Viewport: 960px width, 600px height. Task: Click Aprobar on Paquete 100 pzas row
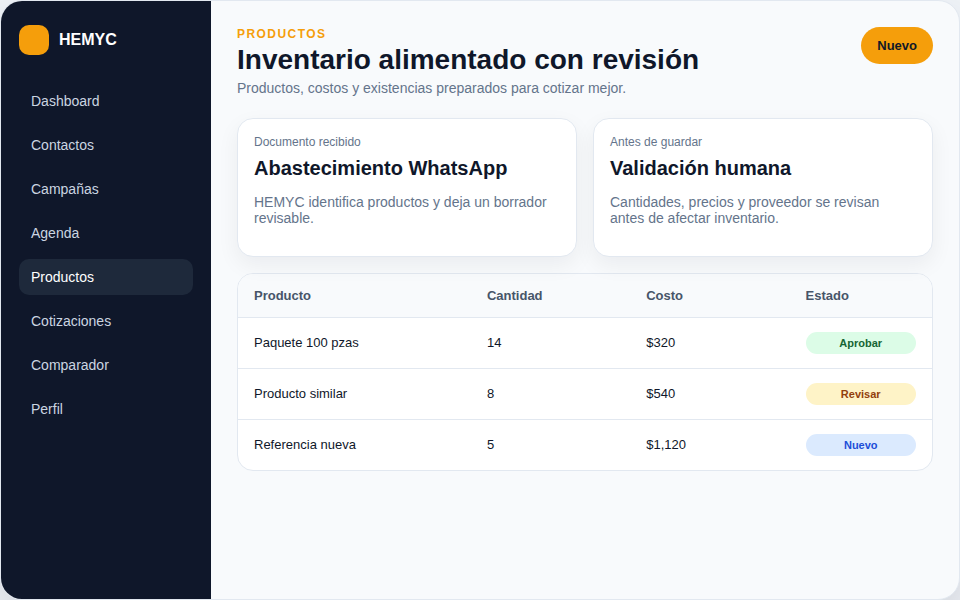(x=860, y=343)
